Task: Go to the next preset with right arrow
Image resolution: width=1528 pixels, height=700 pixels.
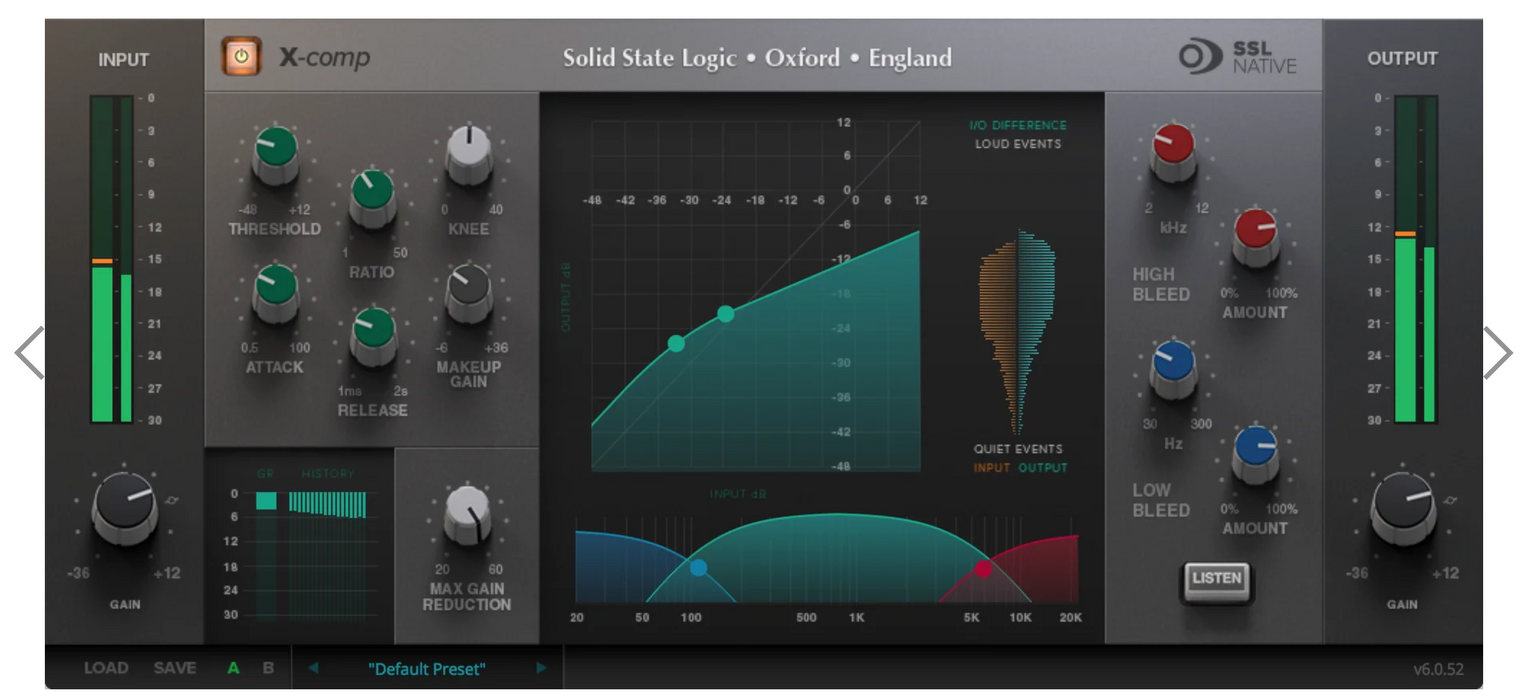Action: [x=542, y=668]
